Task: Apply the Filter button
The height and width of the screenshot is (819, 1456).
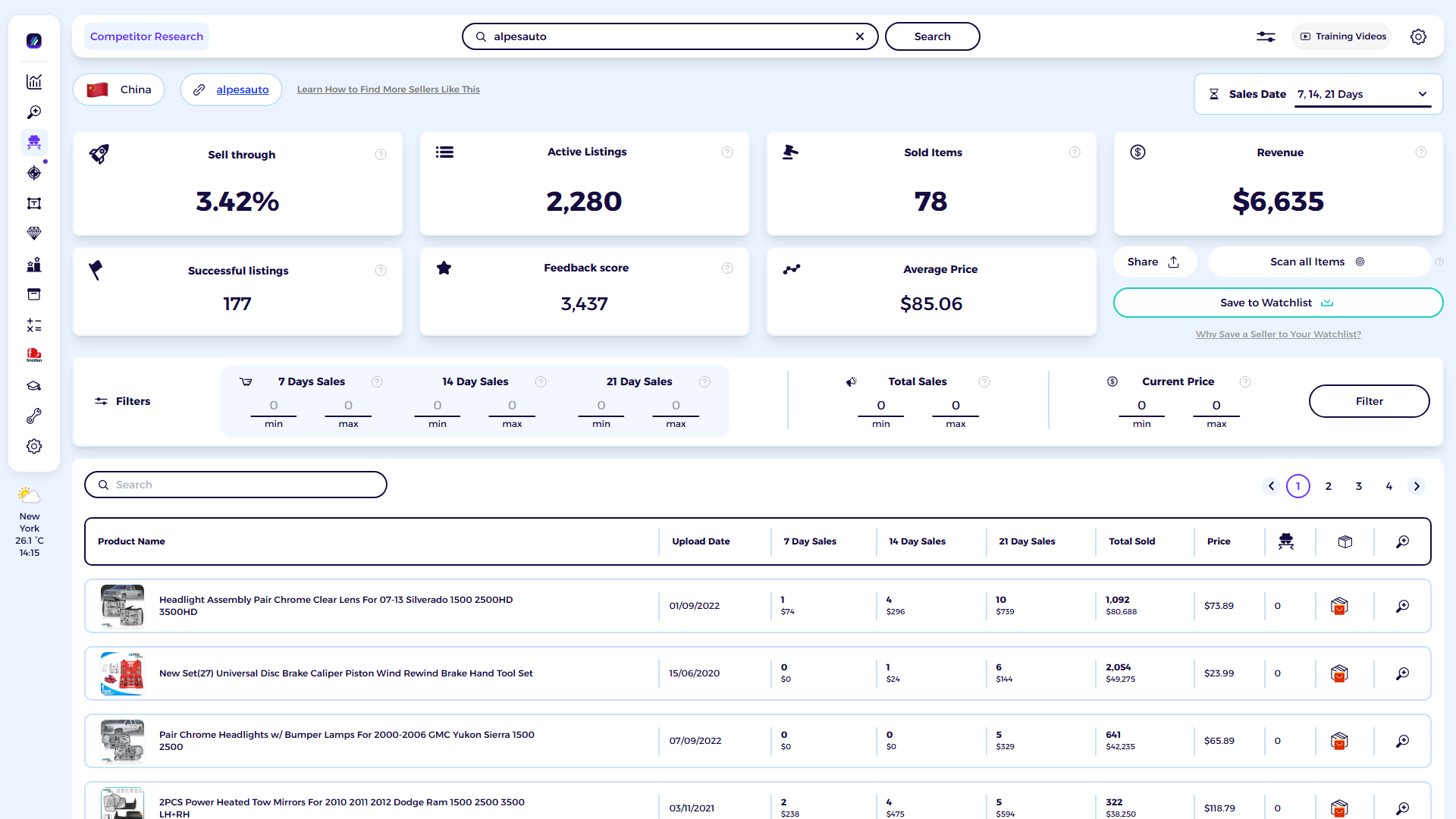Action: click(1369, 401)
